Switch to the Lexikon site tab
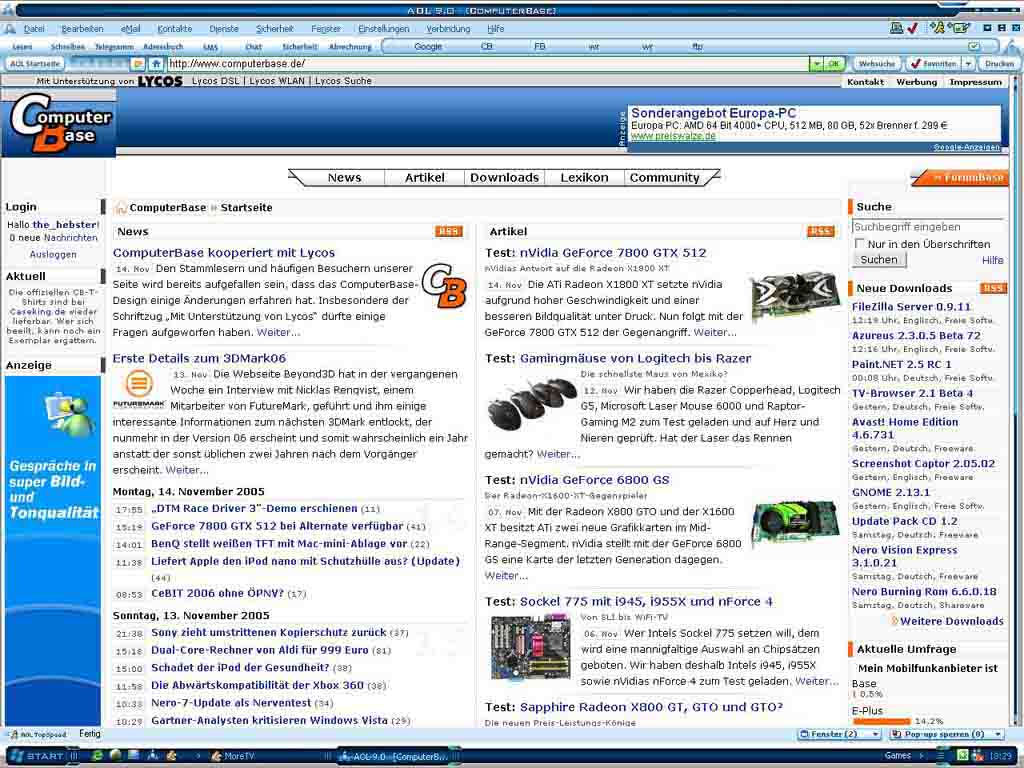This screenshot has width=1024, height=768. (584, 178)
